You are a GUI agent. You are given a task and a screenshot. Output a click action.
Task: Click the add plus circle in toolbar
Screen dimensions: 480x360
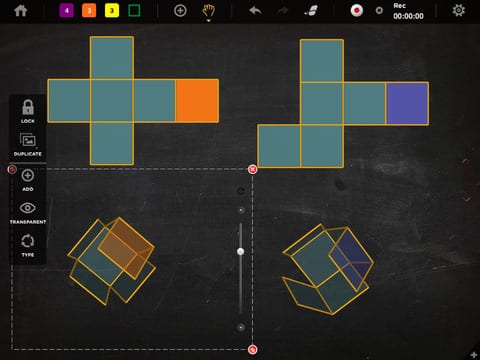click(180, 11)
